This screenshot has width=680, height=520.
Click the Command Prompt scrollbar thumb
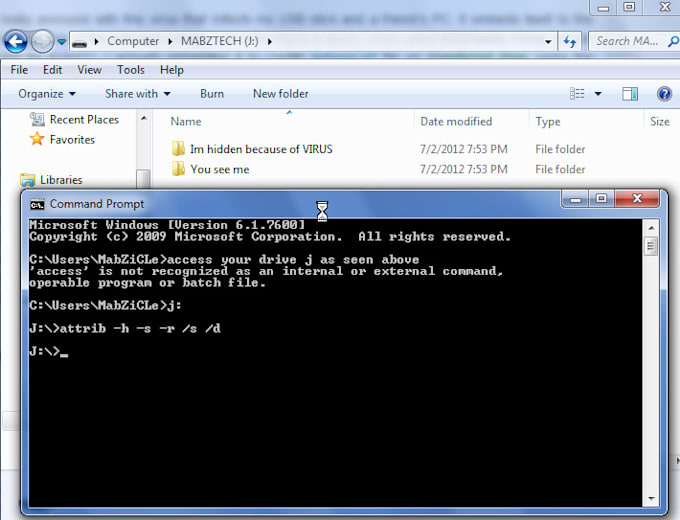[651, 247]
